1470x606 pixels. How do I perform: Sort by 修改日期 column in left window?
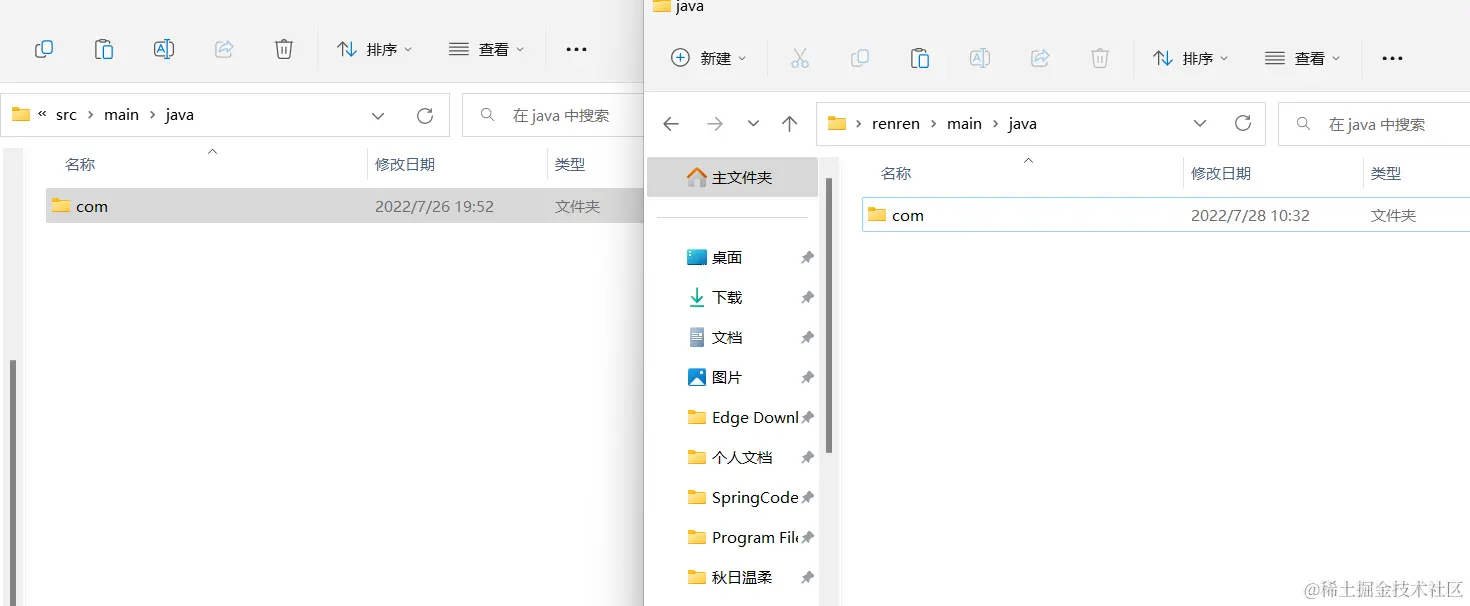pos(405,165)
